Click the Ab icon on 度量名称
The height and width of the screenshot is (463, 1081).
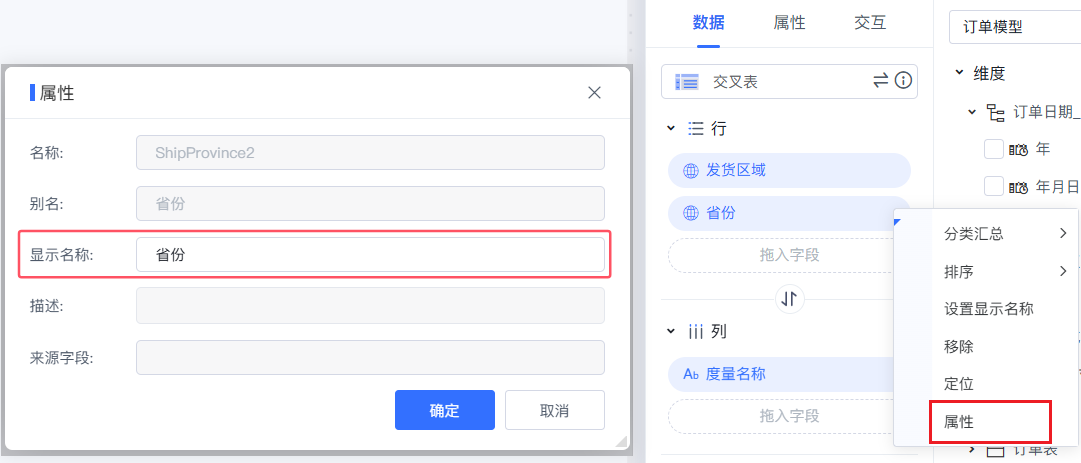[690, 375]
